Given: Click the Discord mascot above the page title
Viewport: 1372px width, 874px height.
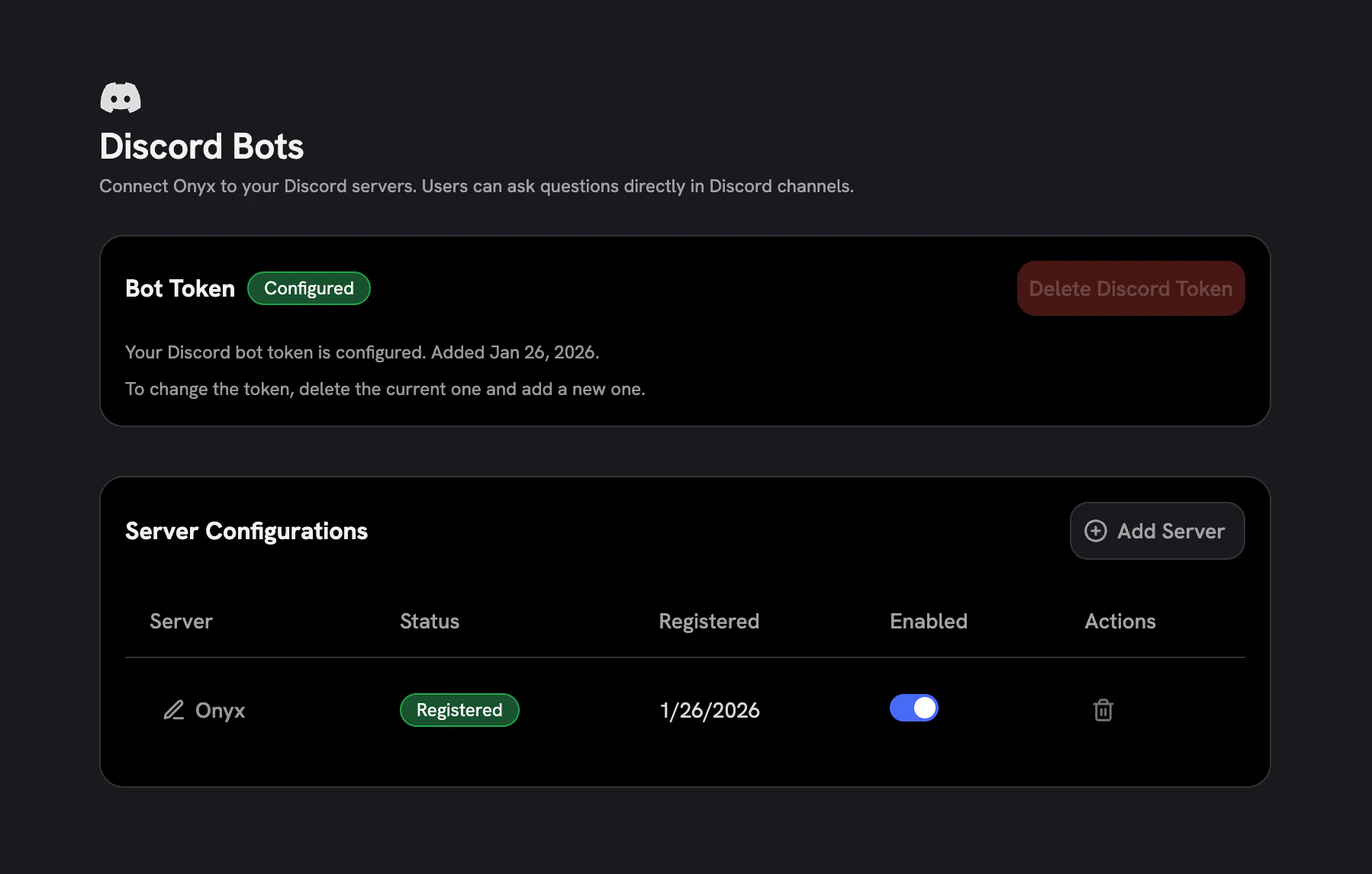Looking at the screenshot, I should point(120,97).
